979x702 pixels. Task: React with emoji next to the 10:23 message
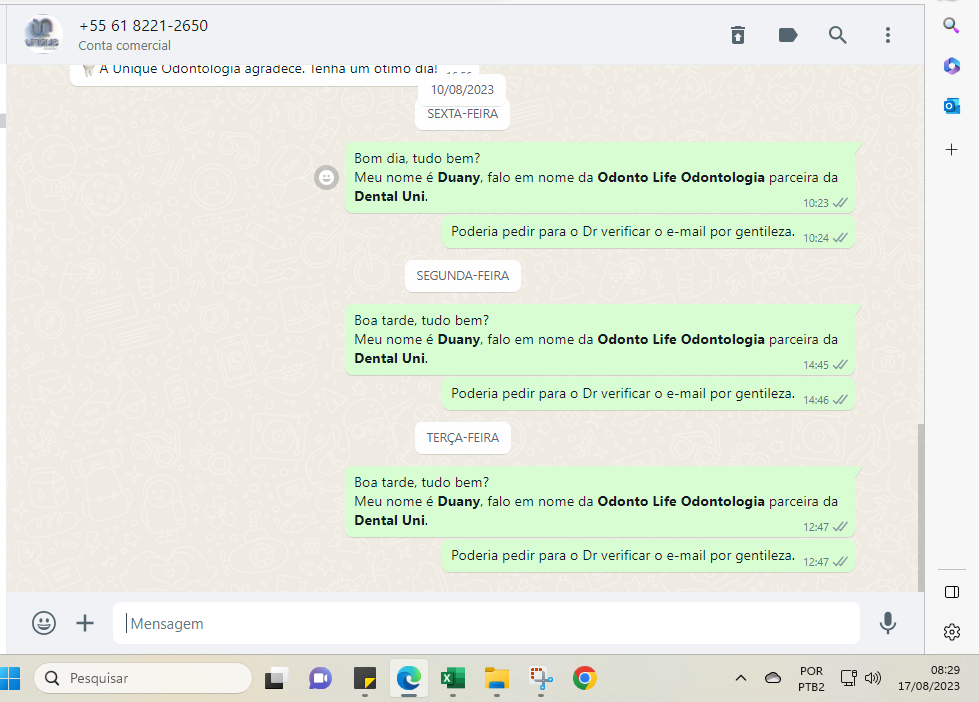point(326,177)
